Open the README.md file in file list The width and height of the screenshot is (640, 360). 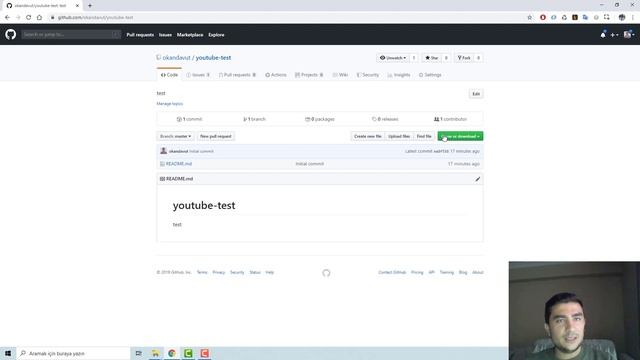coord(179,164)
